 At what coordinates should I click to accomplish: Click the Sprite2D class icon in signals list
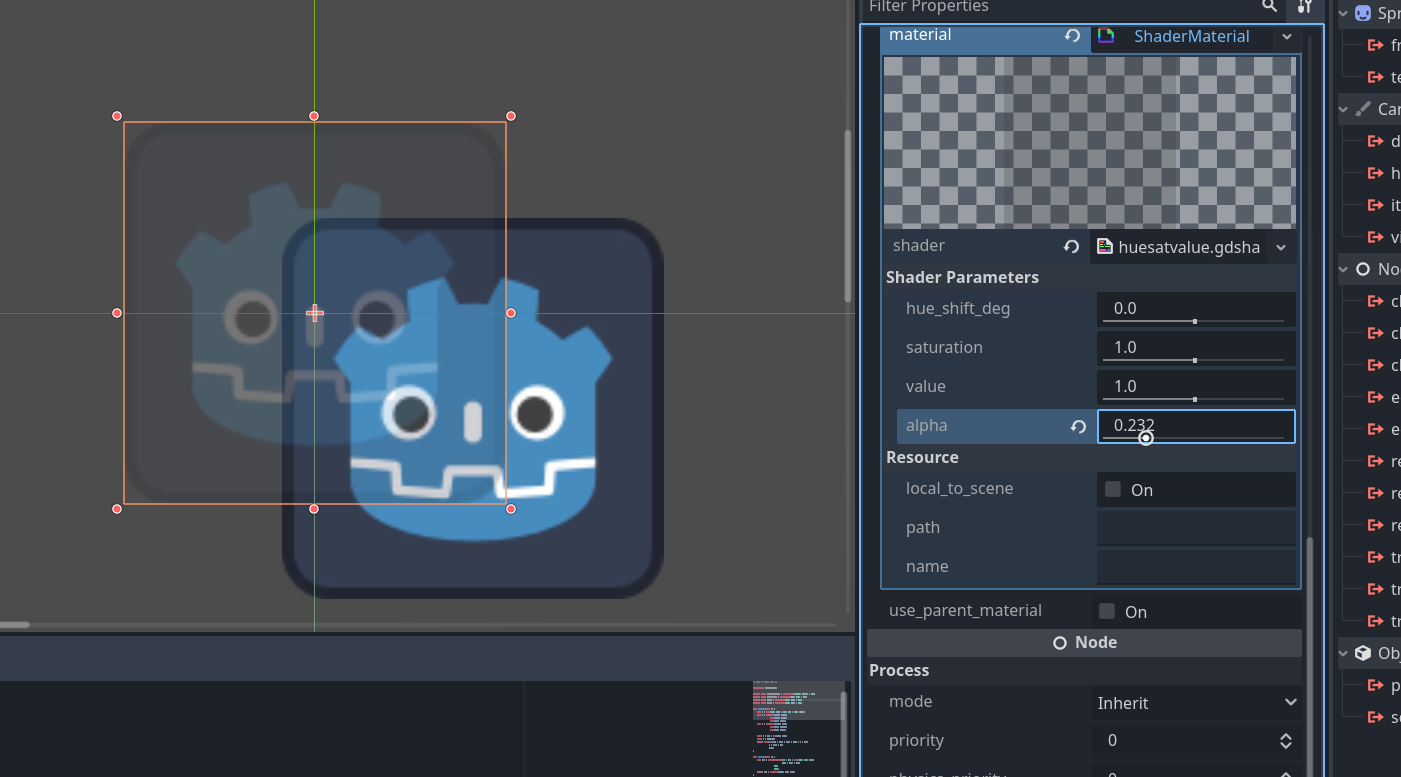(x=1363, y=13)
